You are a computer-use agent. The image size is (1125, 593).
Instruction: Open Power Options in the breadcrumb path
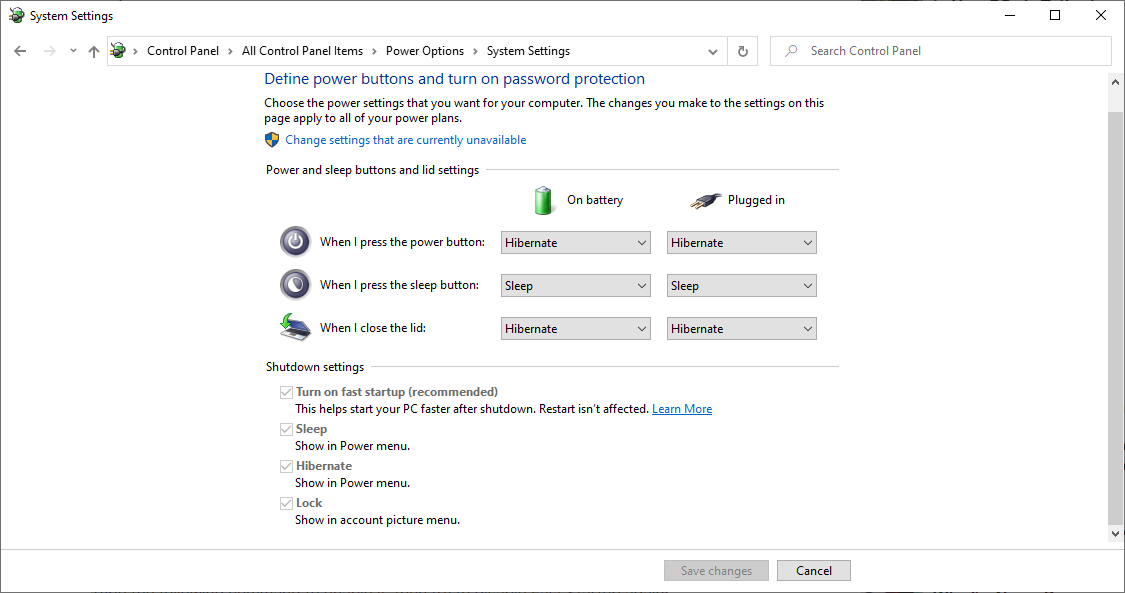click(425, 51)
